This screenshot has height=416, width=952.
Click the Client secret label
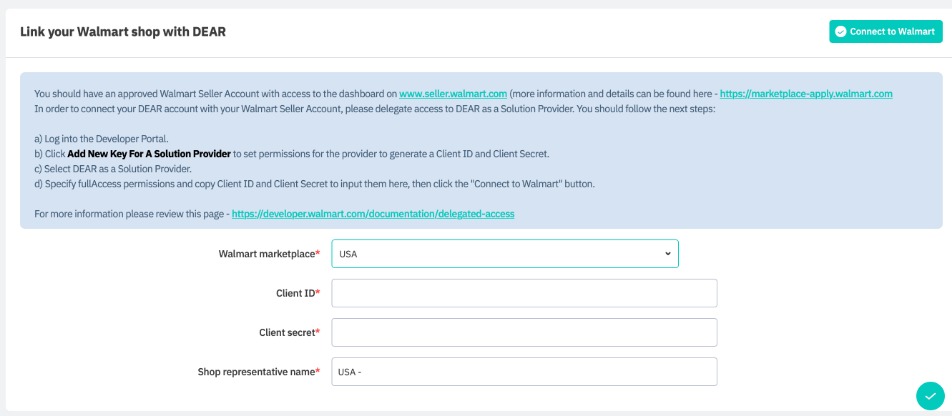287,332
